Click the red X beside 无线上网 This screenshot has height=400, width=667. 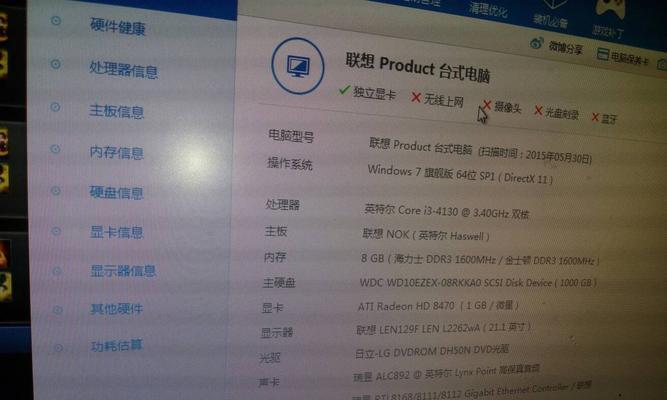[x=416, y=97]
